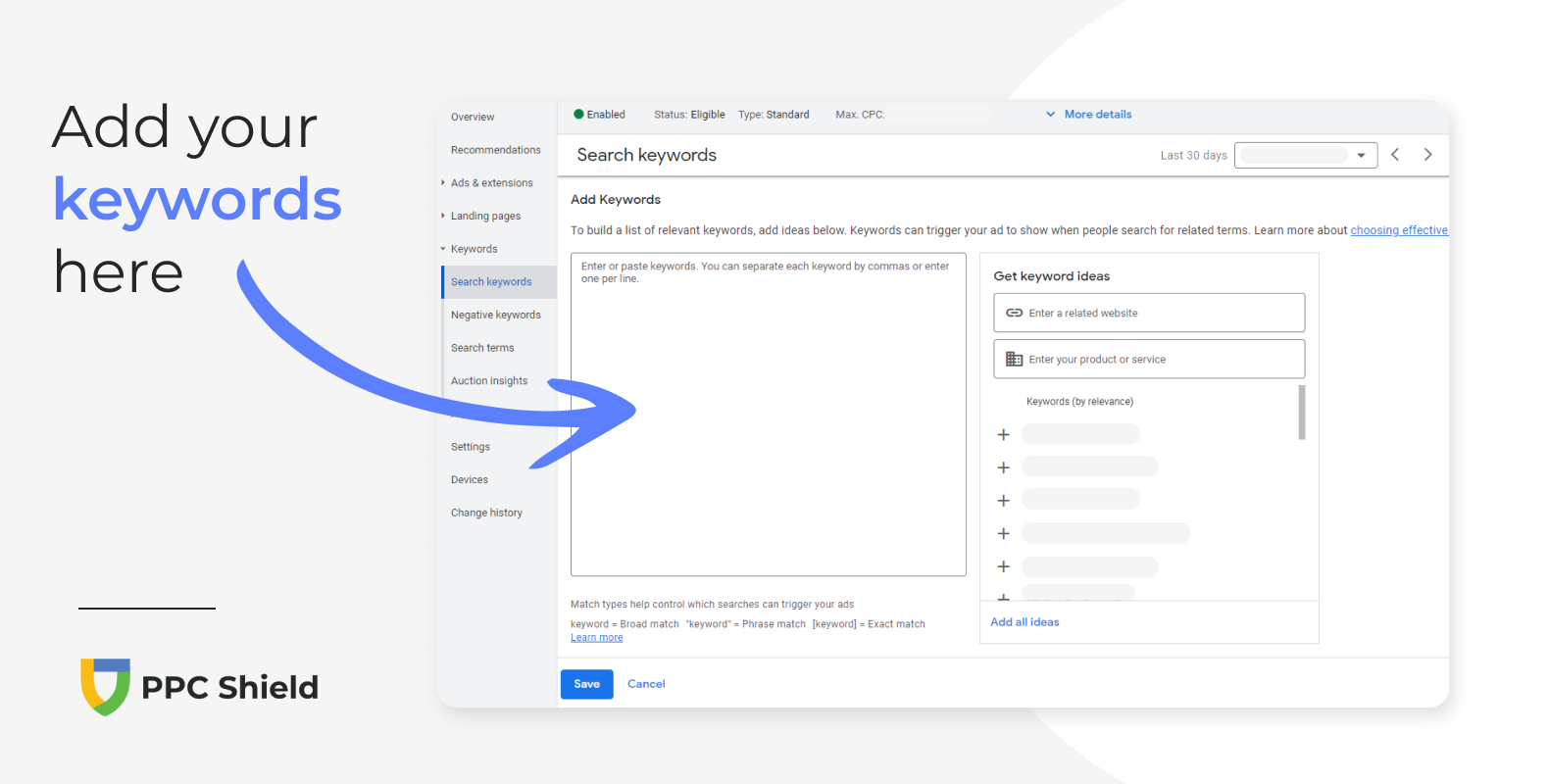Click the Cancel link beside Save

[645, 684]
